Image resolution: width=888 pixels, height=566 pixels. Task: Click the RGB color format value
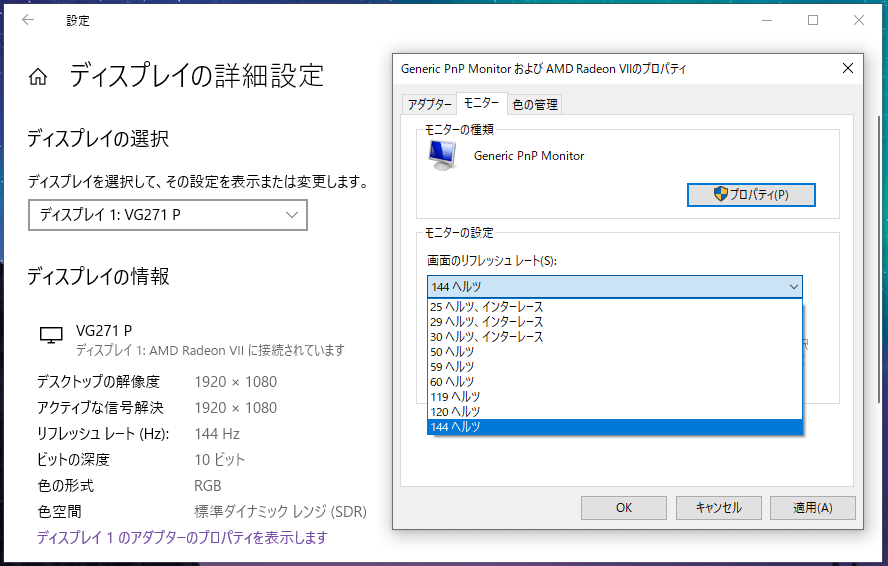tap(208, 486)
